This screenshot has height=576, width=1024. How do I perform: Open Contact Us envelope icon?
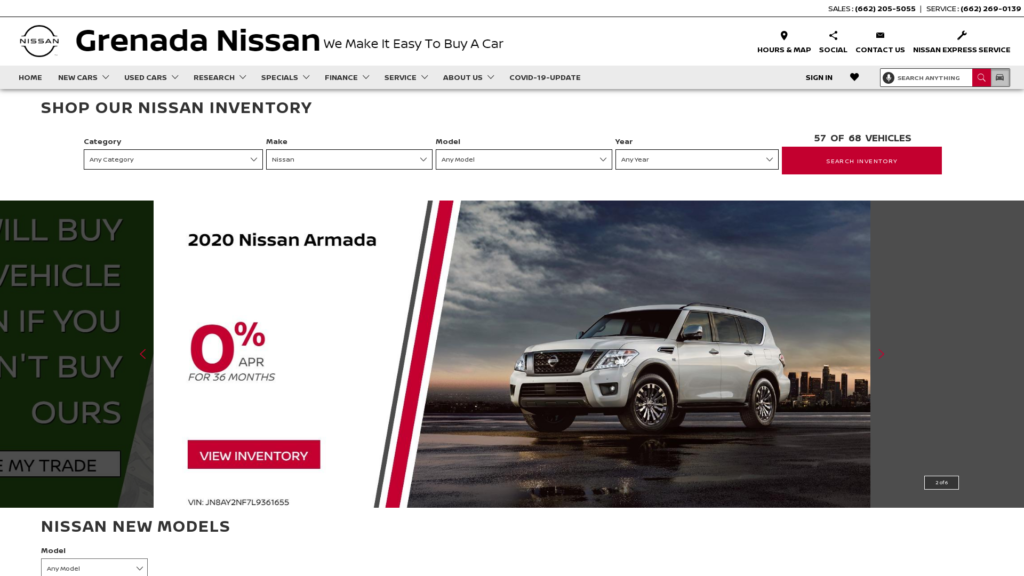click(880, 35)
